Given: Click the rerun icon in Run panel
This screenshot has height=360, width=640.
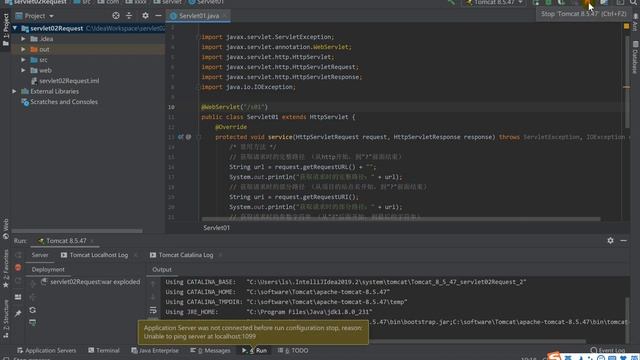Looking at the screenshot, I should (18, 255).
